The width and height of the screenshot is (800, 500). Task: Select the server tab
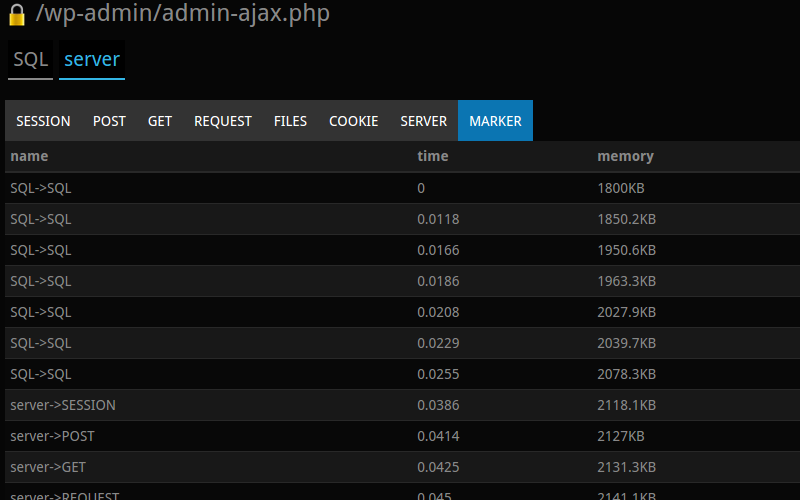(x=92, y=60)
